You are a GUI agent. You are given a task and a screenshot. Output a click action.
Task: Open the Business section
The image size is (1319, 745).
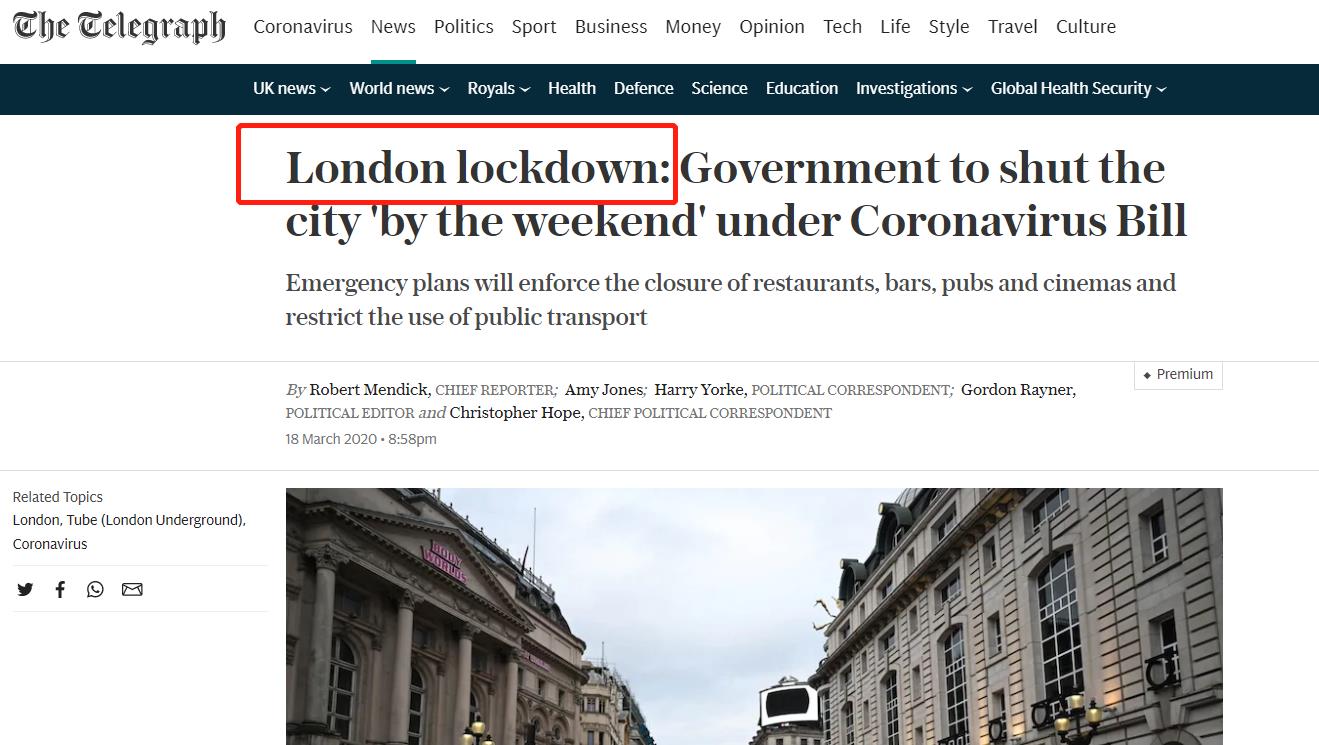[x=611, y=27]
